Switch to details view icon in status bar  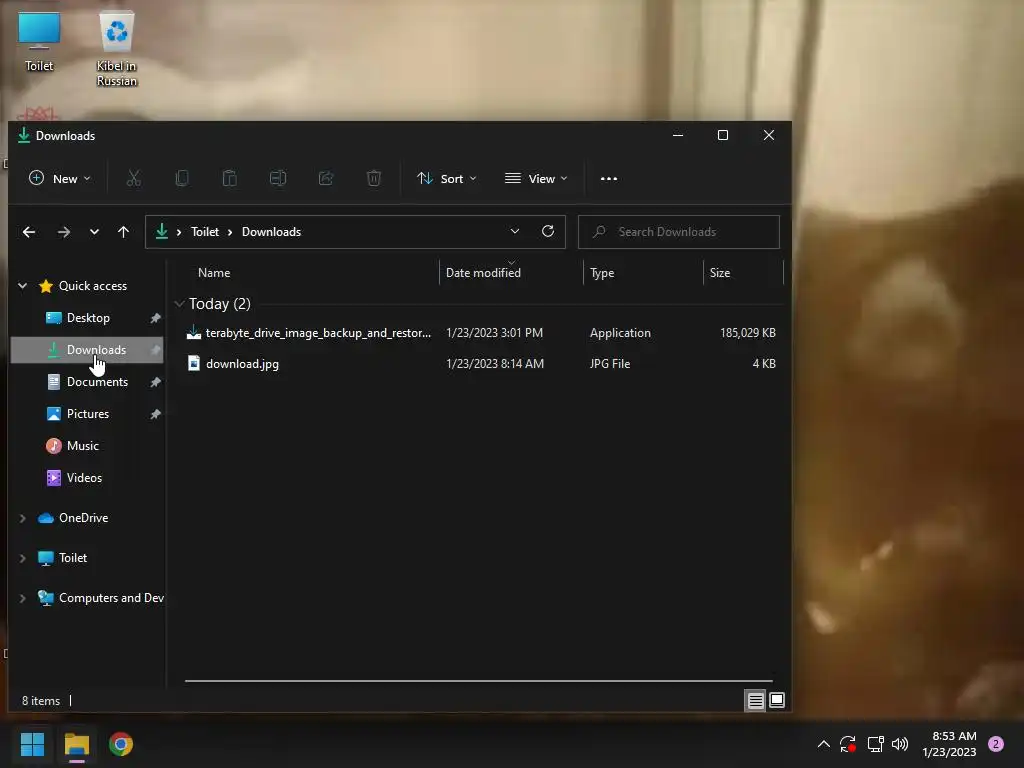point(756,701)
